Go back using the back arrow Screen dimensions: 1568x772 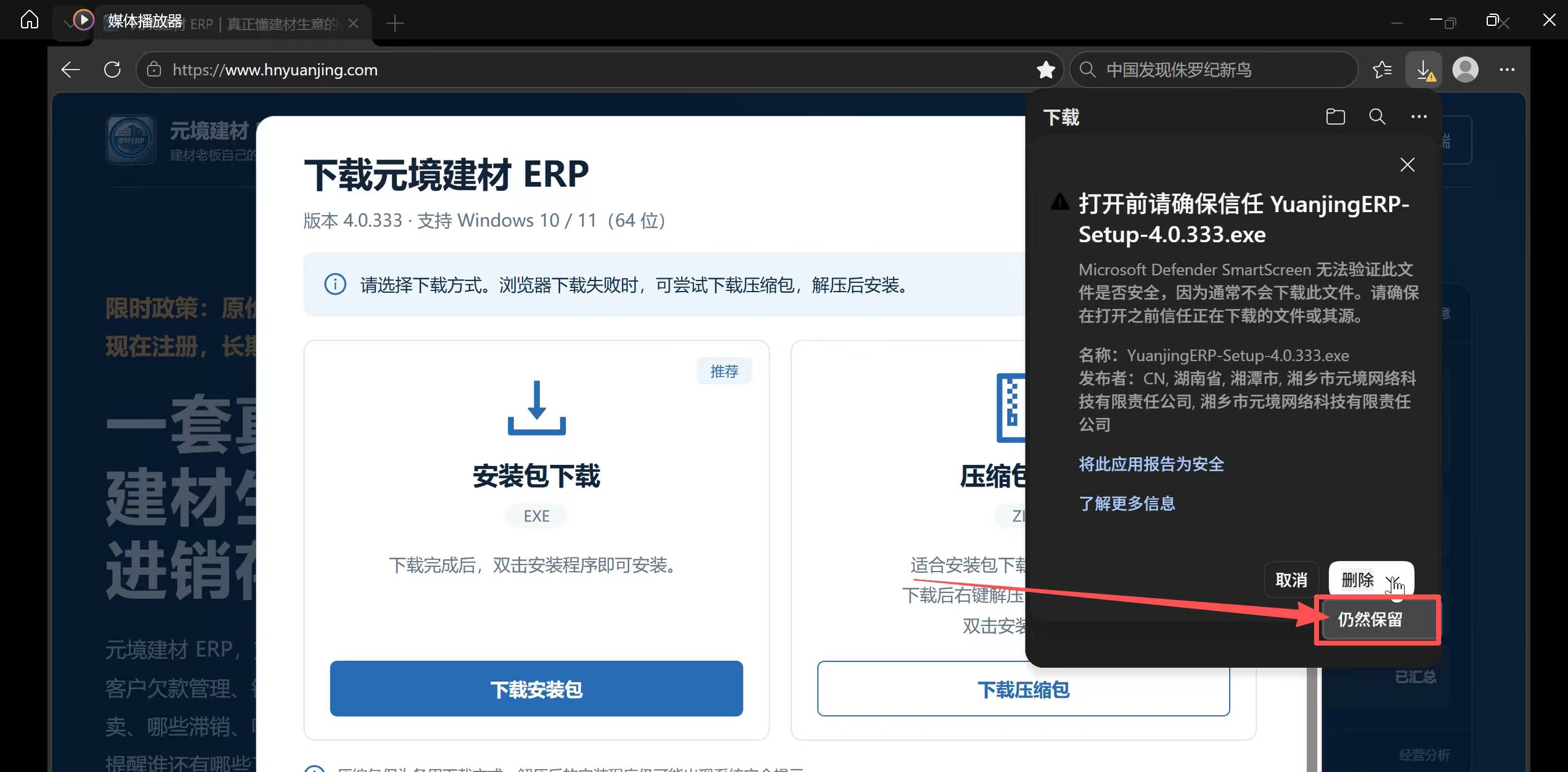70,70
